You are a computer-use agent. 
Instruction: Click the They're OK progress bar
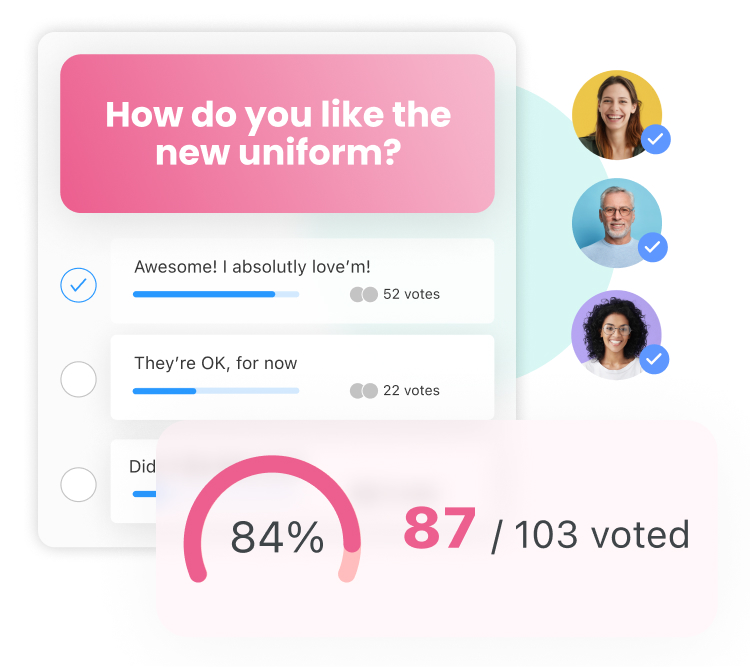coord(216,390)
